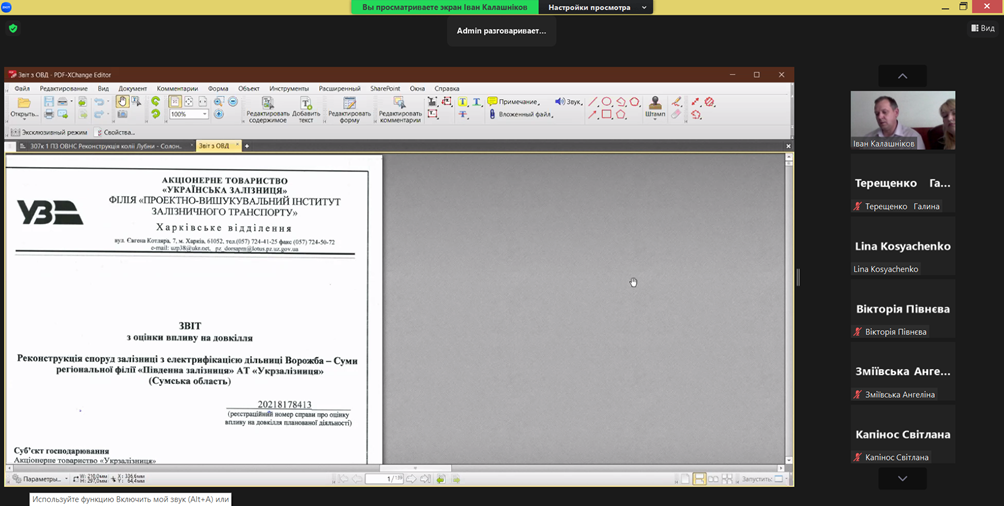This screenshot has height=506, width=1004.
Task: Select the Pencil drawing tool
Action: click(677, 101)
